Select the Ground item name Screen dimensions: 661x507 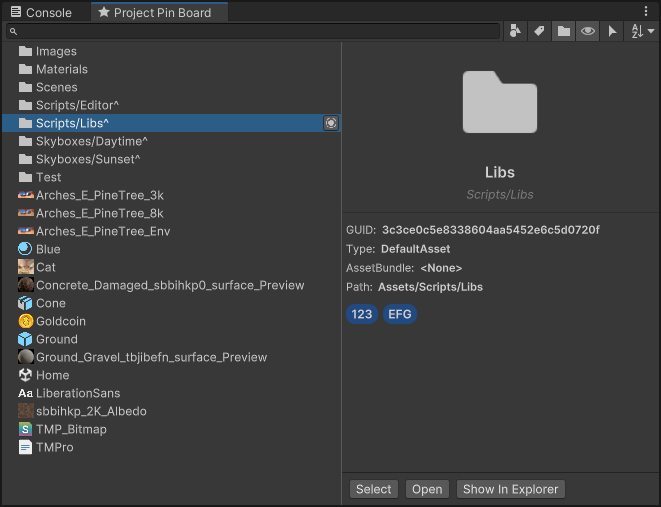57,339
